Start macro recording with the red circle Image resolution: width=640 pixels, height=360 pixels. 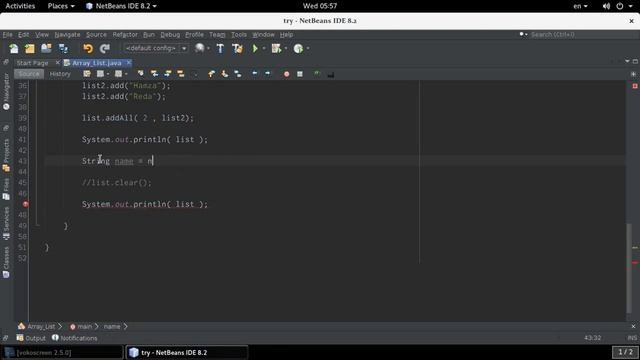point(287,74)
